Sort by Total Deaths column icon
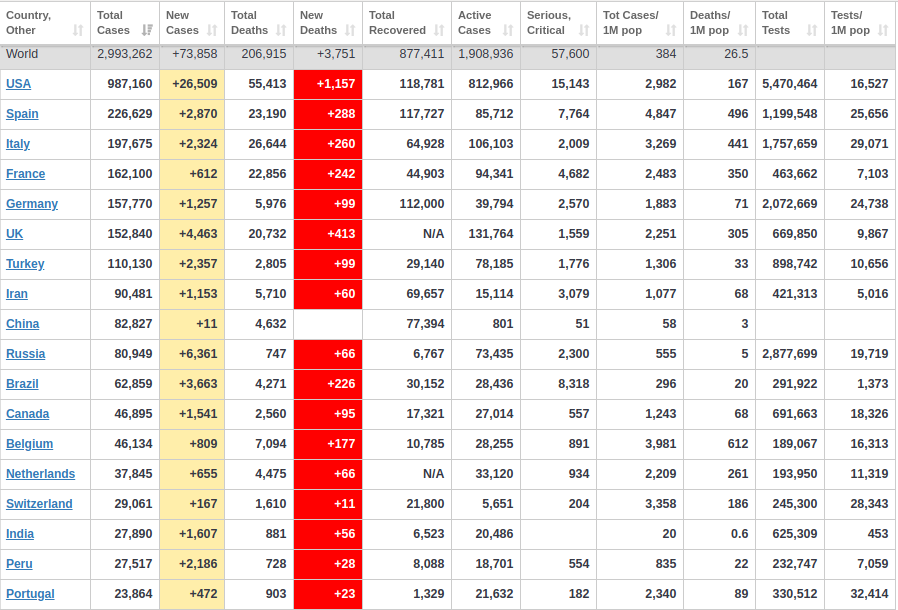Viewport: 898px width, 610px height. pyautogui.click(x=281, y=30)
